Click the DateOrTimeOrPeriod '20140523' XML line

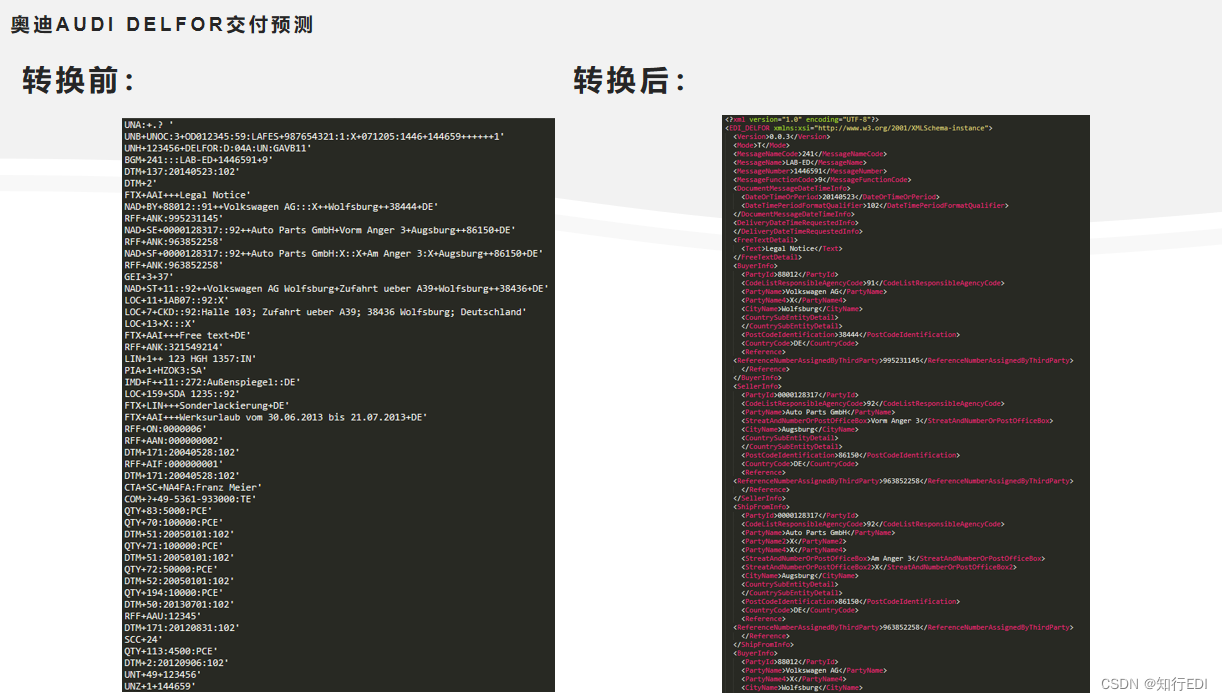pos(840,197)
